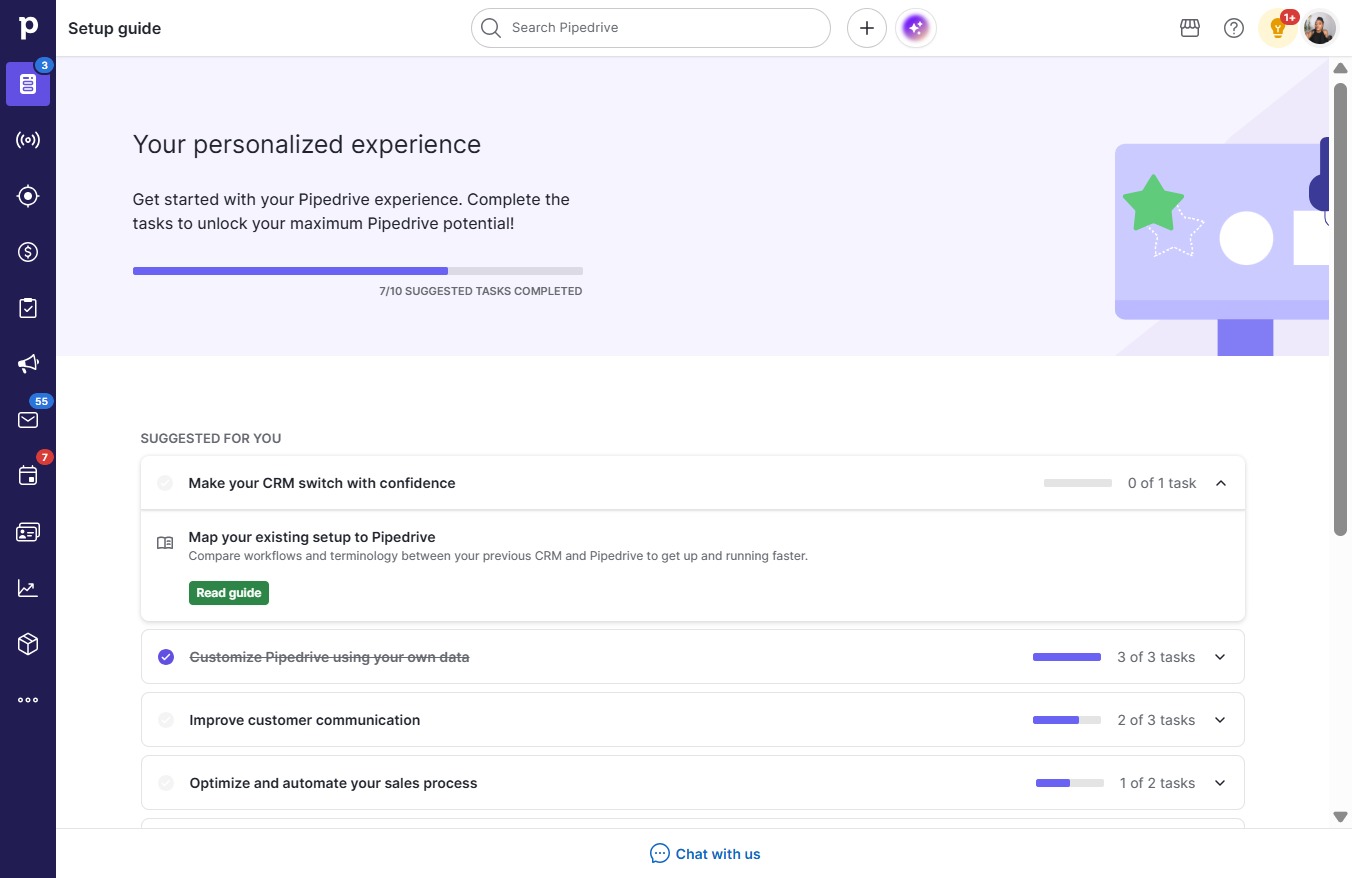This screenshot has height=878, width=1352.
Task: Click into the Search Pipedrive field
Action: pyautogui.click(x=651, y=28)
